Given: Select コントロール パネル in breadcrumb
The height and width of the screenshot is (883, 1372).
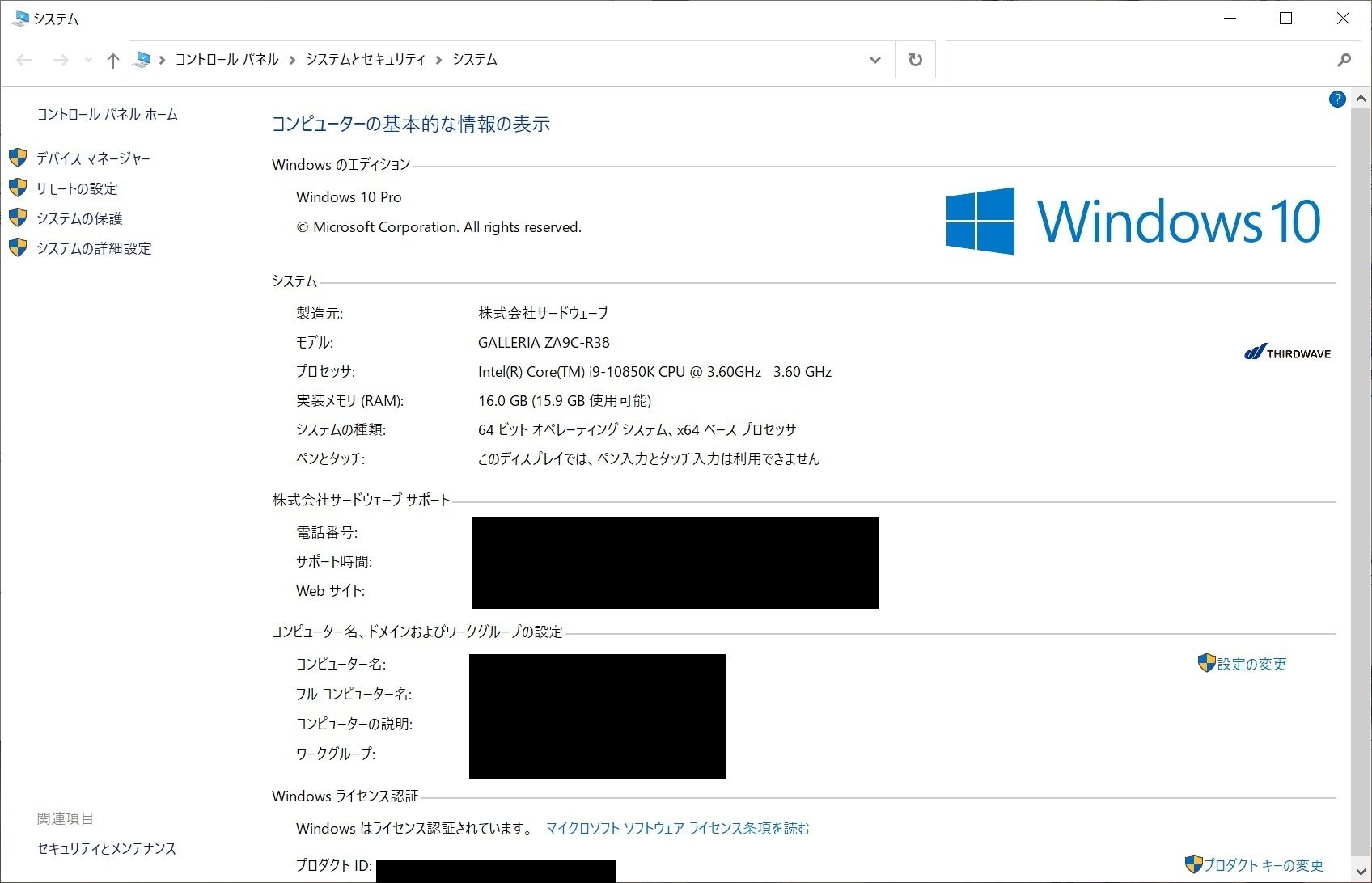Looking at the screenshot, I should point(227,60).
